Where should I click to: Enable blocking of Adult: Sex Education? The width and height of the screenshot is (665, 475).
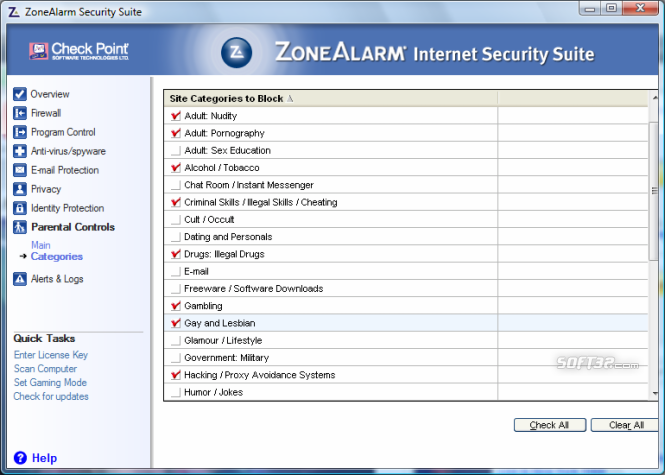coord(175,151)
